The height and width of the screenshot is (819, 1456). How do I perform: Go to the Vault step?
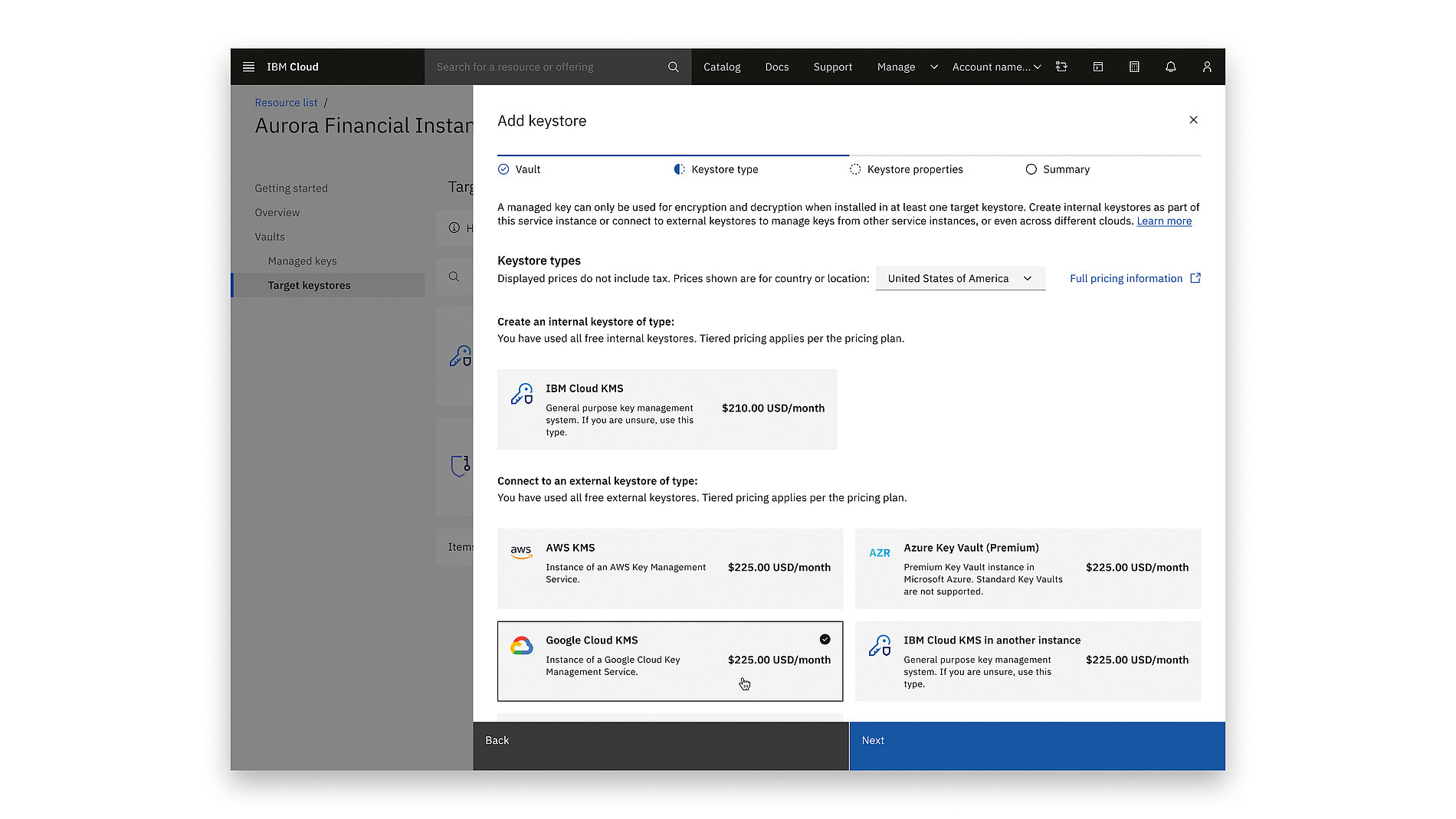519,169
